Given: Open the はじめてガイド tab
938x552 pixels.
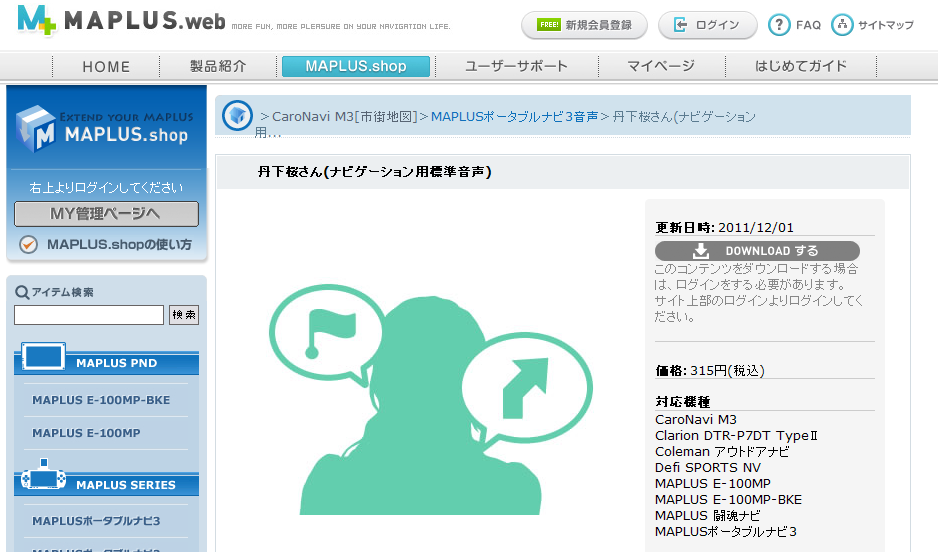Looking at the screenshot, I should click(x=801, y=66).
